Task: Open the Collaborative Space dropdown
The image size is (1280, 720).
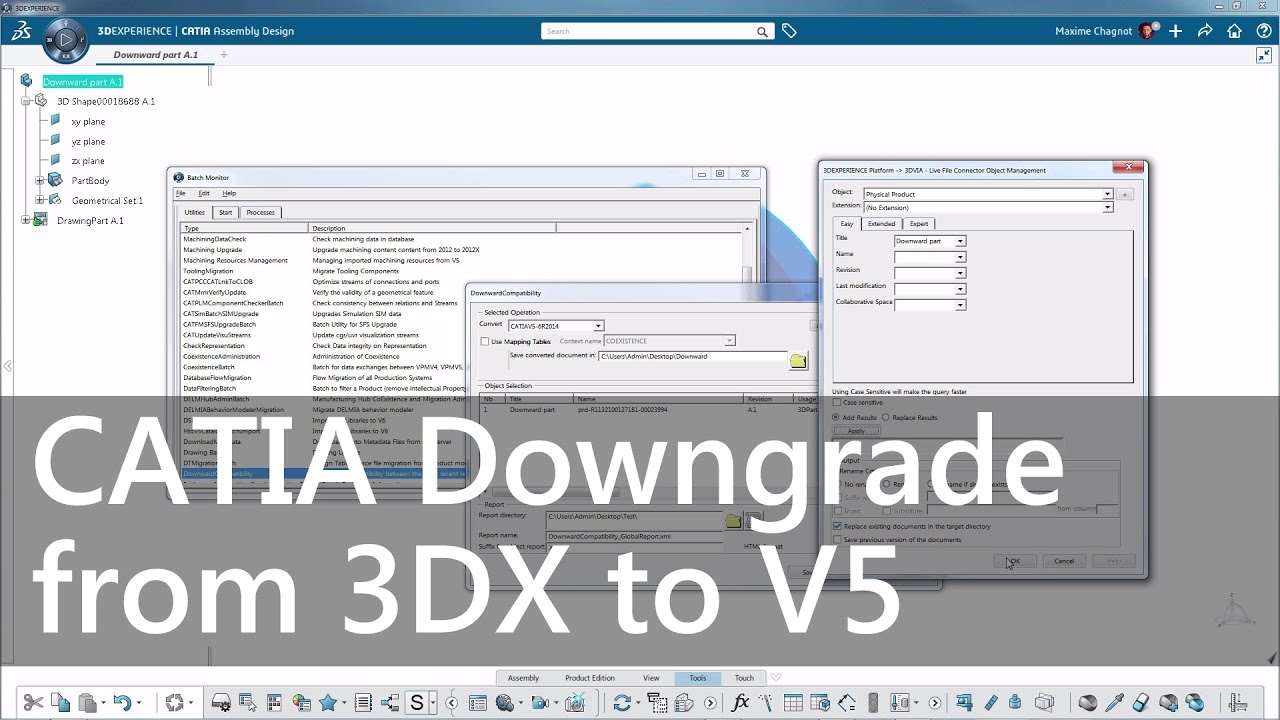Action: click(x=960, y=305)
